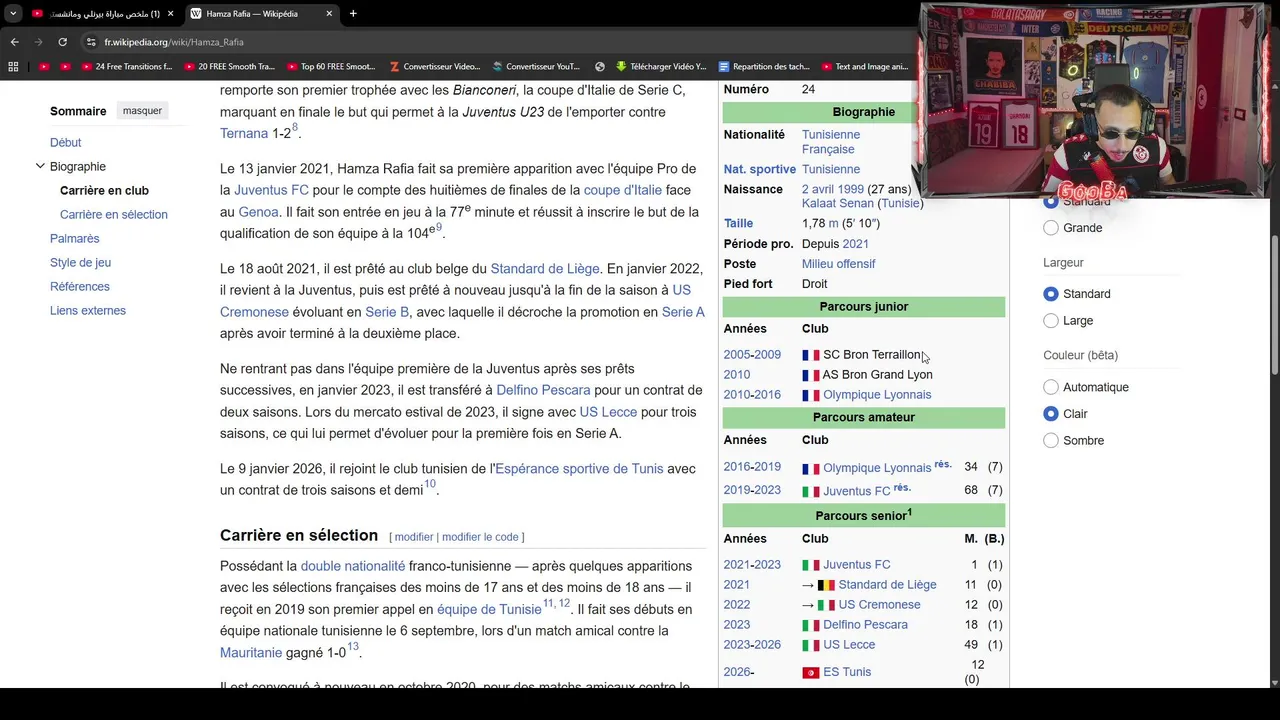The height and width of the screenshot is (720, 1280).
Task: Click the site information icon in address bar
Action: pos(91,42)
